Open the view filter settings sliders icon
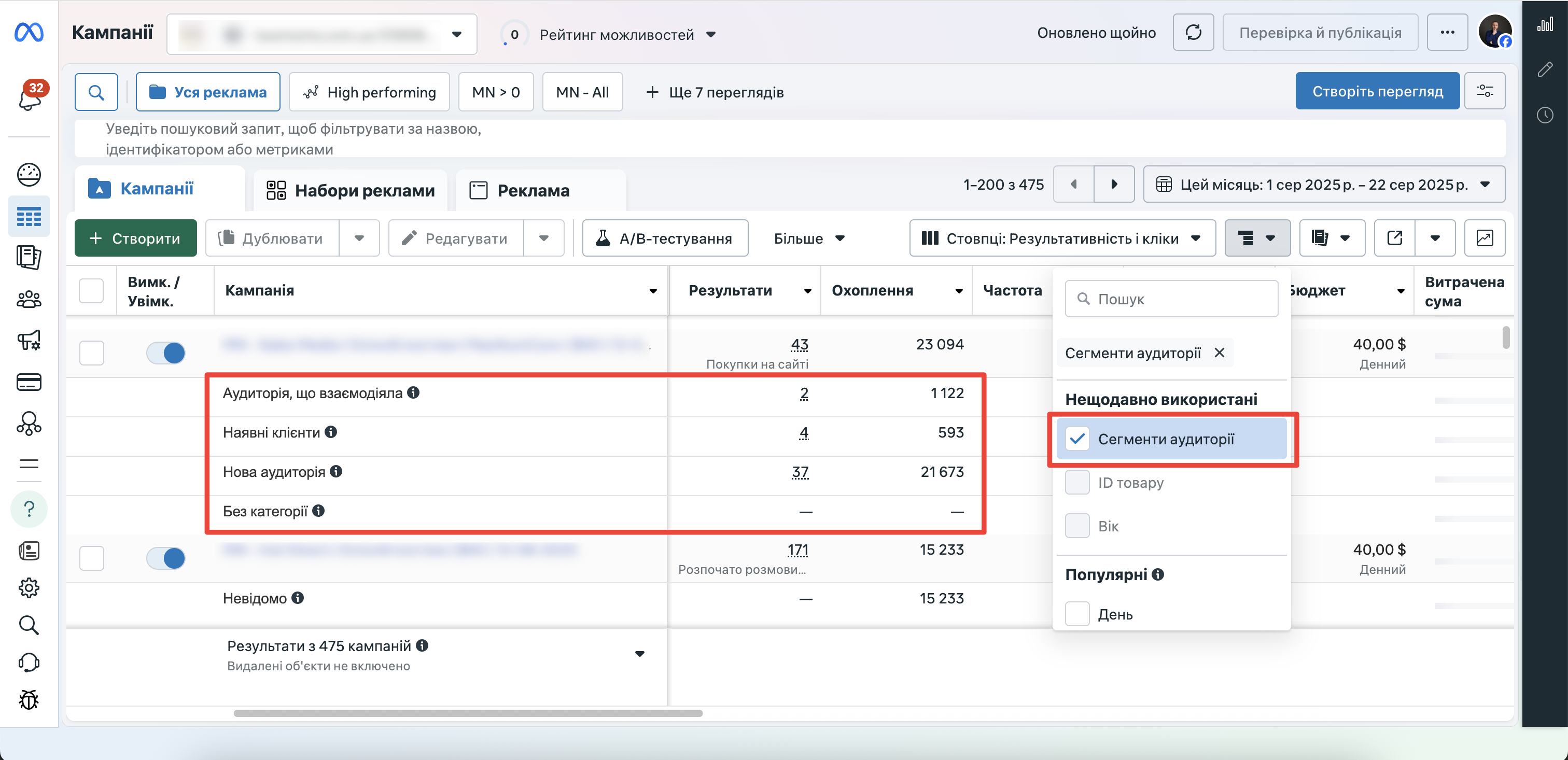The width and height of the screenshot is (1568, 760). pyautogui.click(x=1485, y=91)
